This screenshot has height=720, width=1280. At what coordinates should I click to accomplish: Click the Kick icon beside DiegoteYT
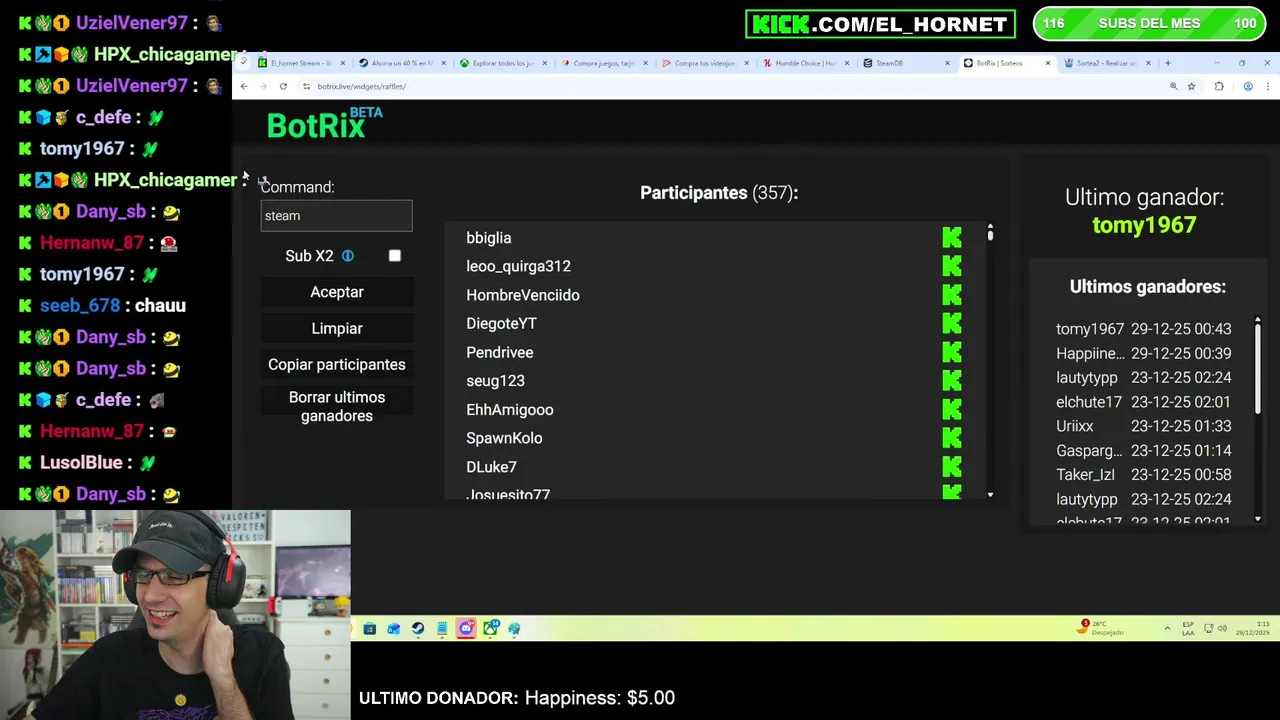coord(952,323)
